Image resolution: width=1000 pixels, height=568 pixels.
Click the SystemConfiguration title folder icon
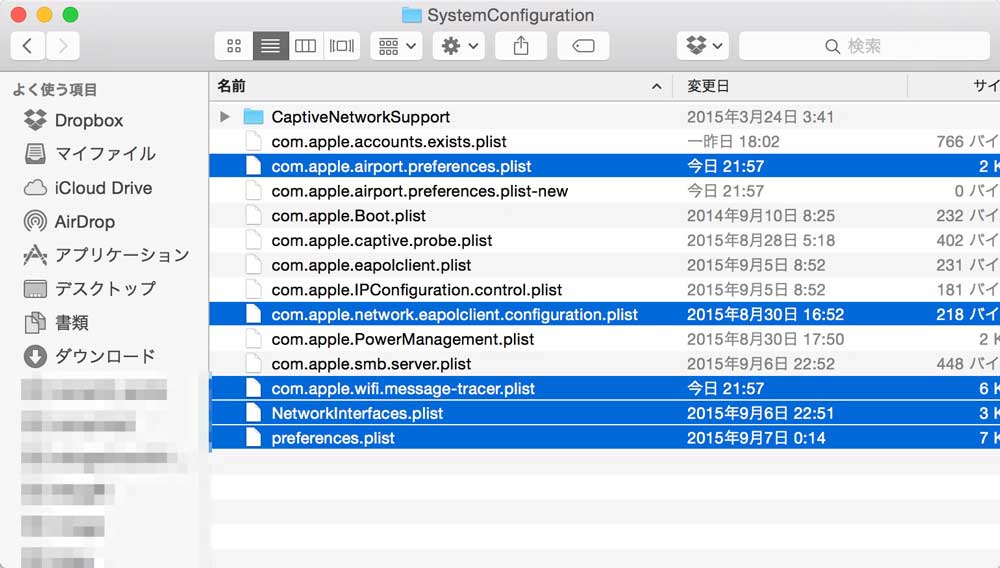click(411, 15)
